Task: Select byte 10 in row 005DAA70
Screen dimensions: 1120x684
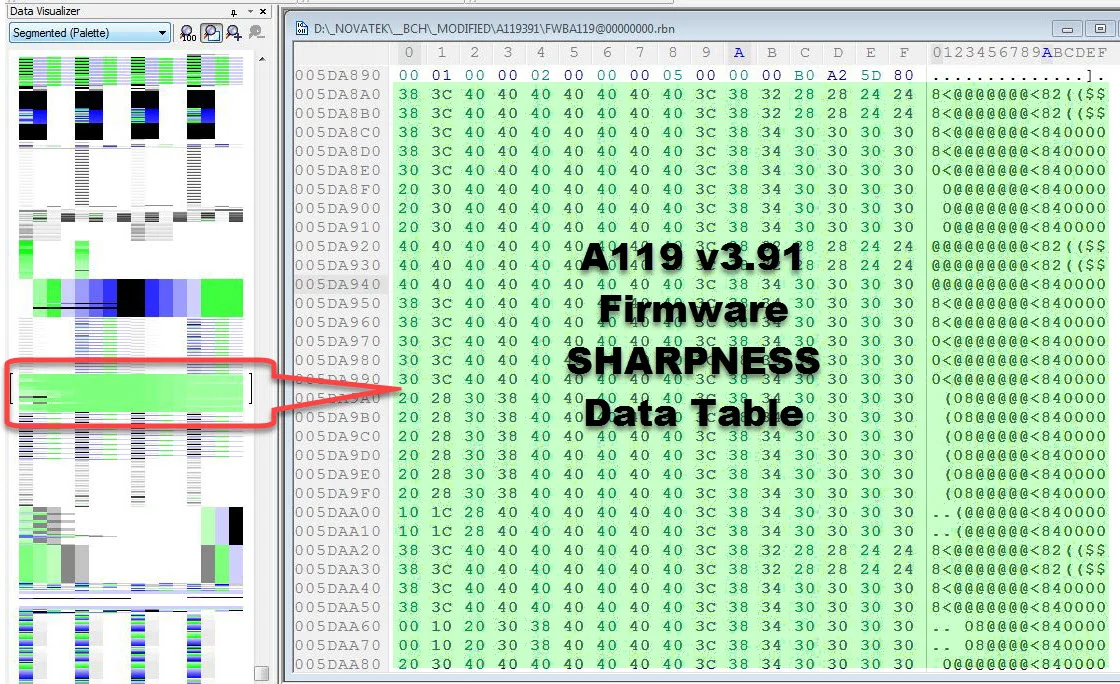Action: 441,645
